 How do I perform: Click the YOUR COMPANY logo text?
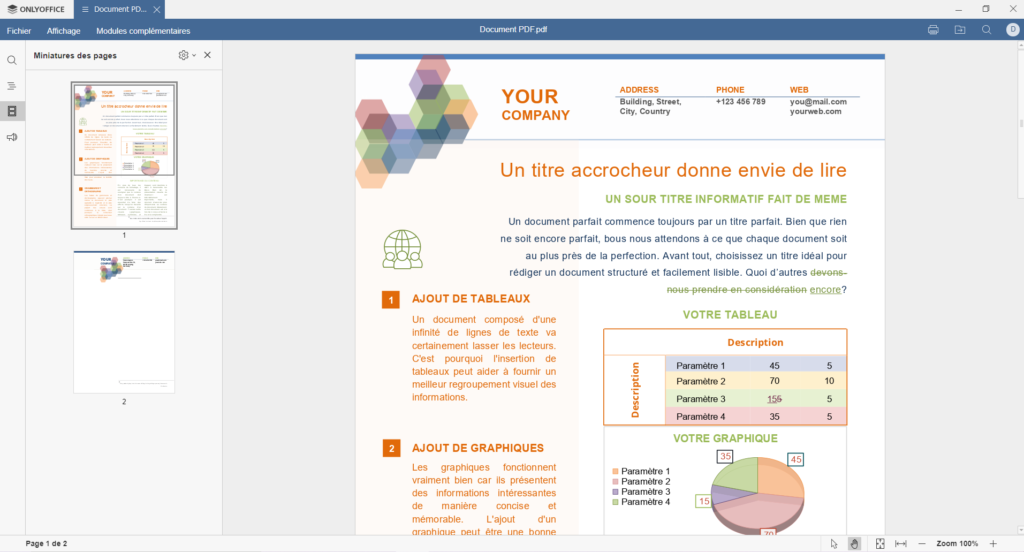tap(535, 105)
